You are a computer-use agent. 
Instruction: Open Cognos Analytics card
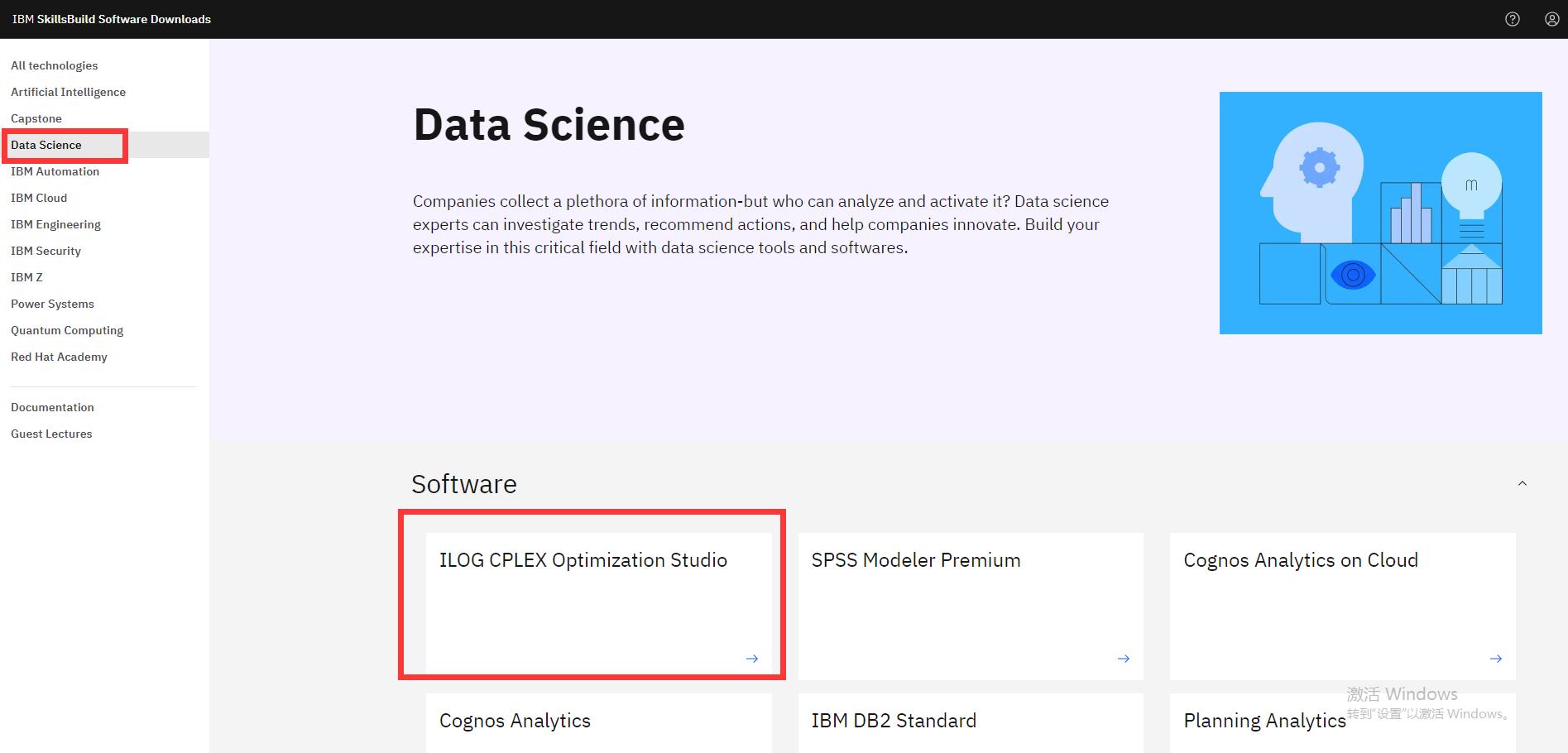(x=599, y=723)
